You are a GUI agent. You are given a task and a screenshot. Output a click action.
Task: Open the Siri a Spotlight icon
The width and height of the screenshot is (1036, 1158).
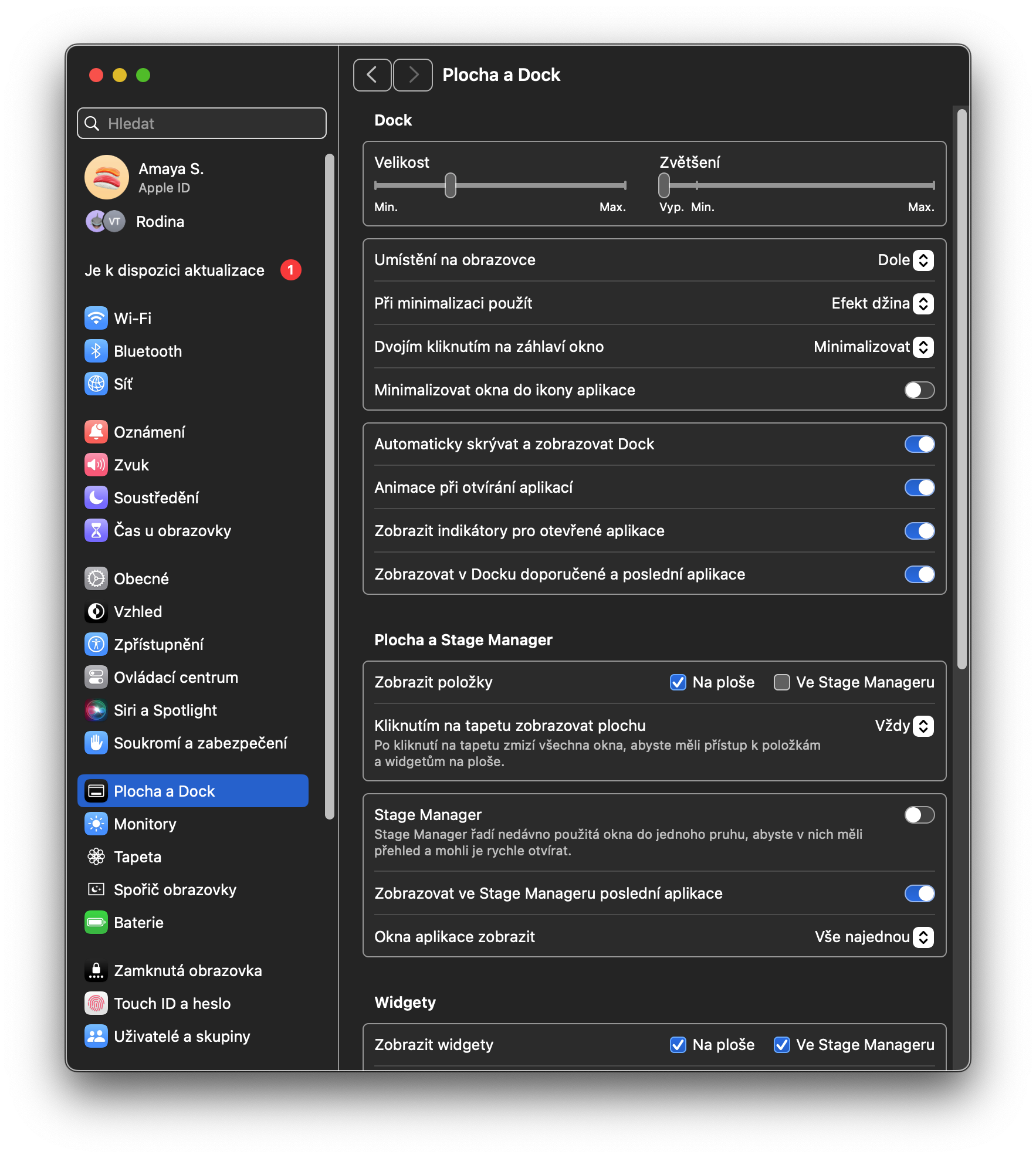click(x=96, y=710)
